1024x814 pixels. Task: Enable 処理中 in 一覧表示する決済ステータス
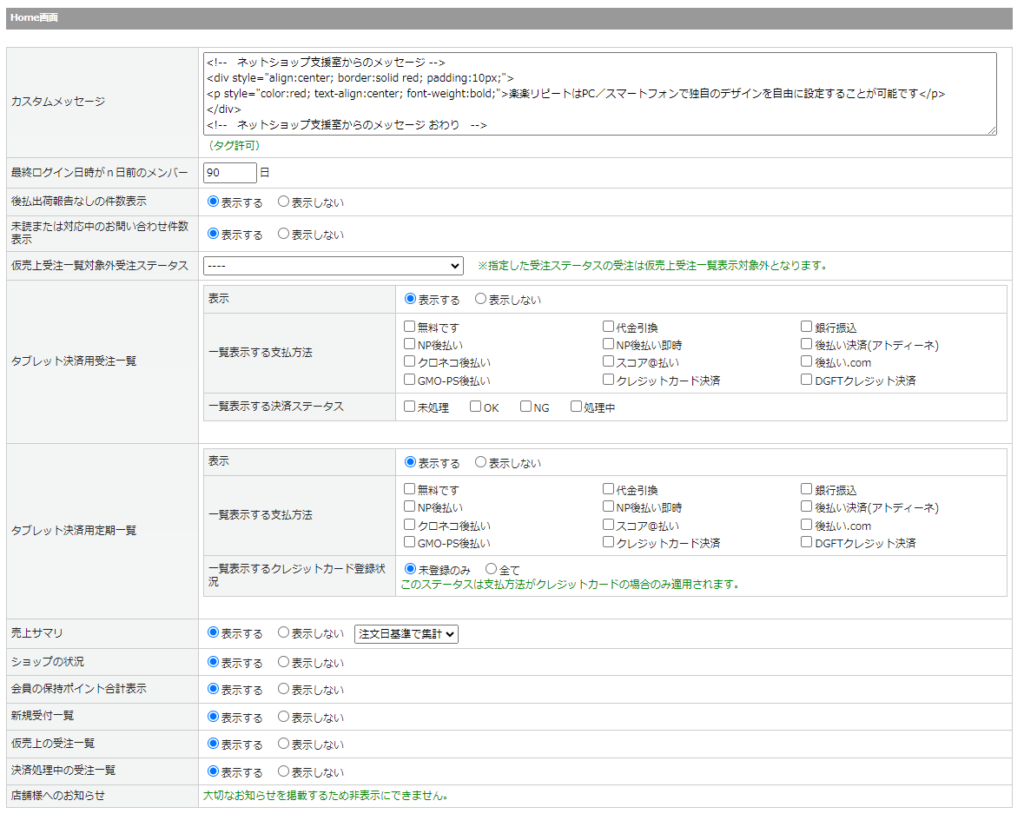pos(575,406)
